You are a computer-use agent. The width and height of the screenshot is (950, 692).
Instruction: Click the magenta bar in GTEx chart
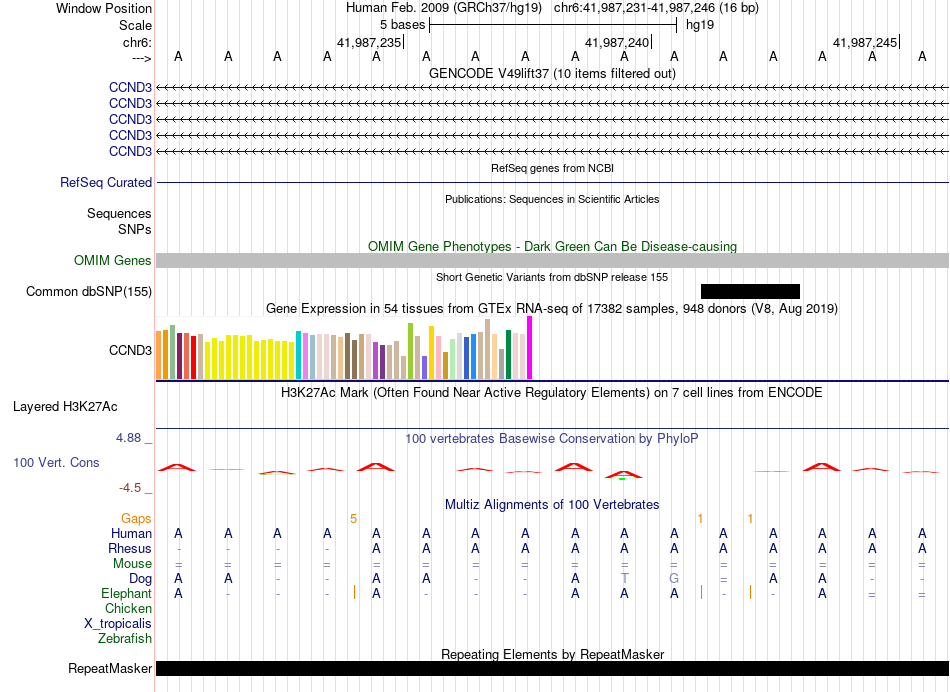(530, 348)
